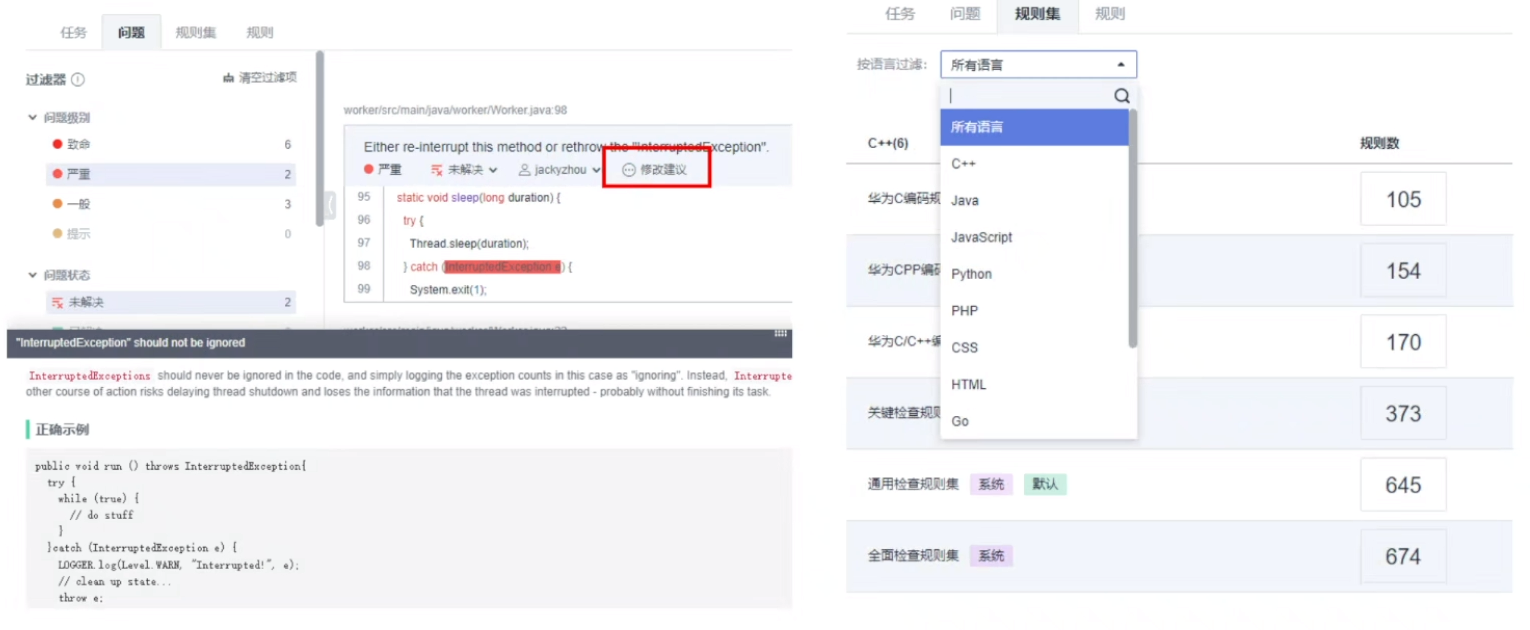Open the 通用检查规则集 rule set
This screenshot has width=1530, height=630.
coord(913,485)
